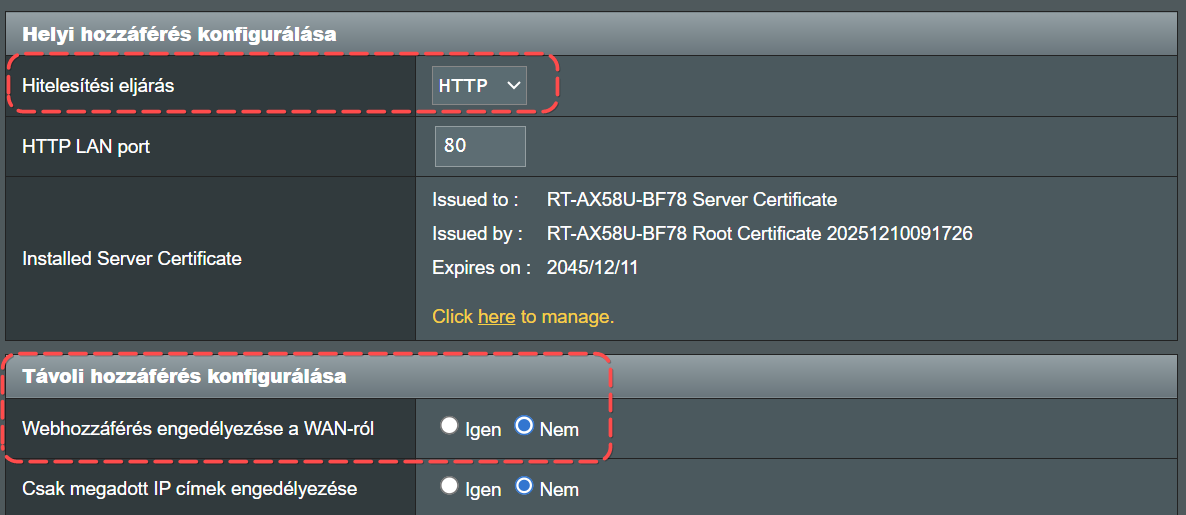
Task: Click the Hitelesítési eljárás label
Action: click(x=98, y=86)
